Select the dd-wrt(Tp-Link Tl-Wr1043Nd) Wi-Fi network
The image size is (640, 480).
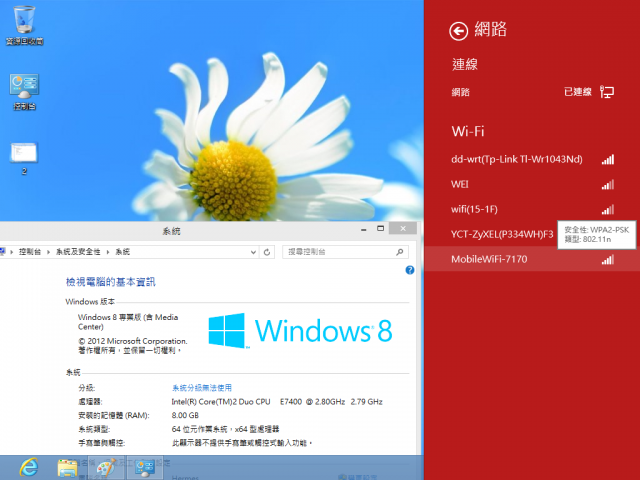tap(532, 159)
